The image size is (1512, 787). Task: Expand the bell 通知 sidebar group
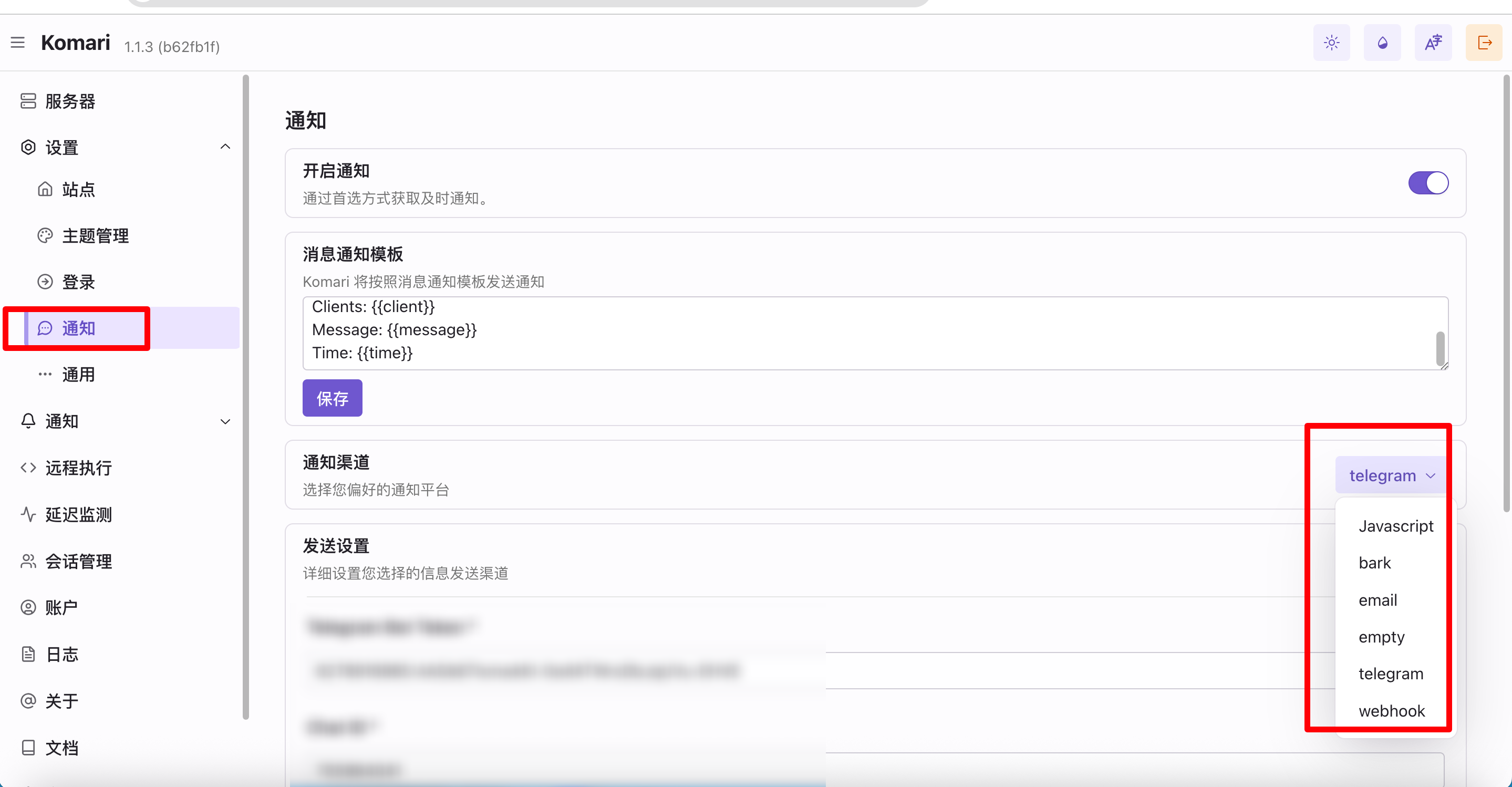[x=225, y=421]
